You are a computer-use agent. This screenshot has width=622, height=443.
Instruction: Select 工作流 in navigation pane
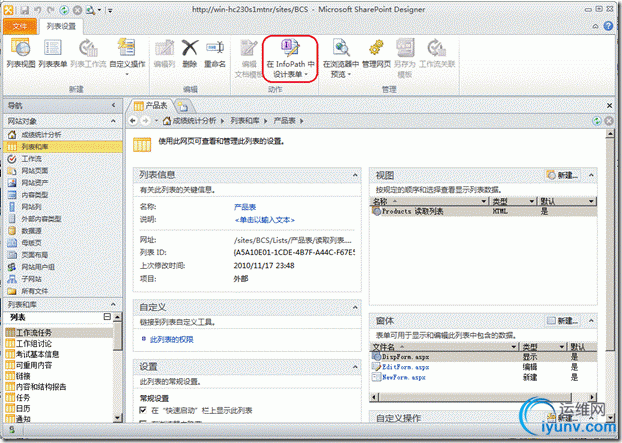pyautogui.click(x=31, y=159)
